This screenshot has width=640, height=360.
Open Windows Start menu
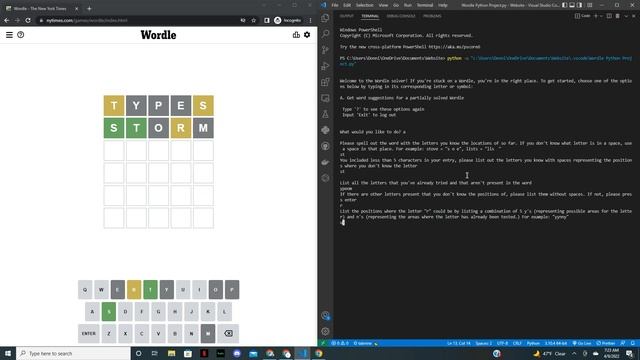click(x=8, y=353)
